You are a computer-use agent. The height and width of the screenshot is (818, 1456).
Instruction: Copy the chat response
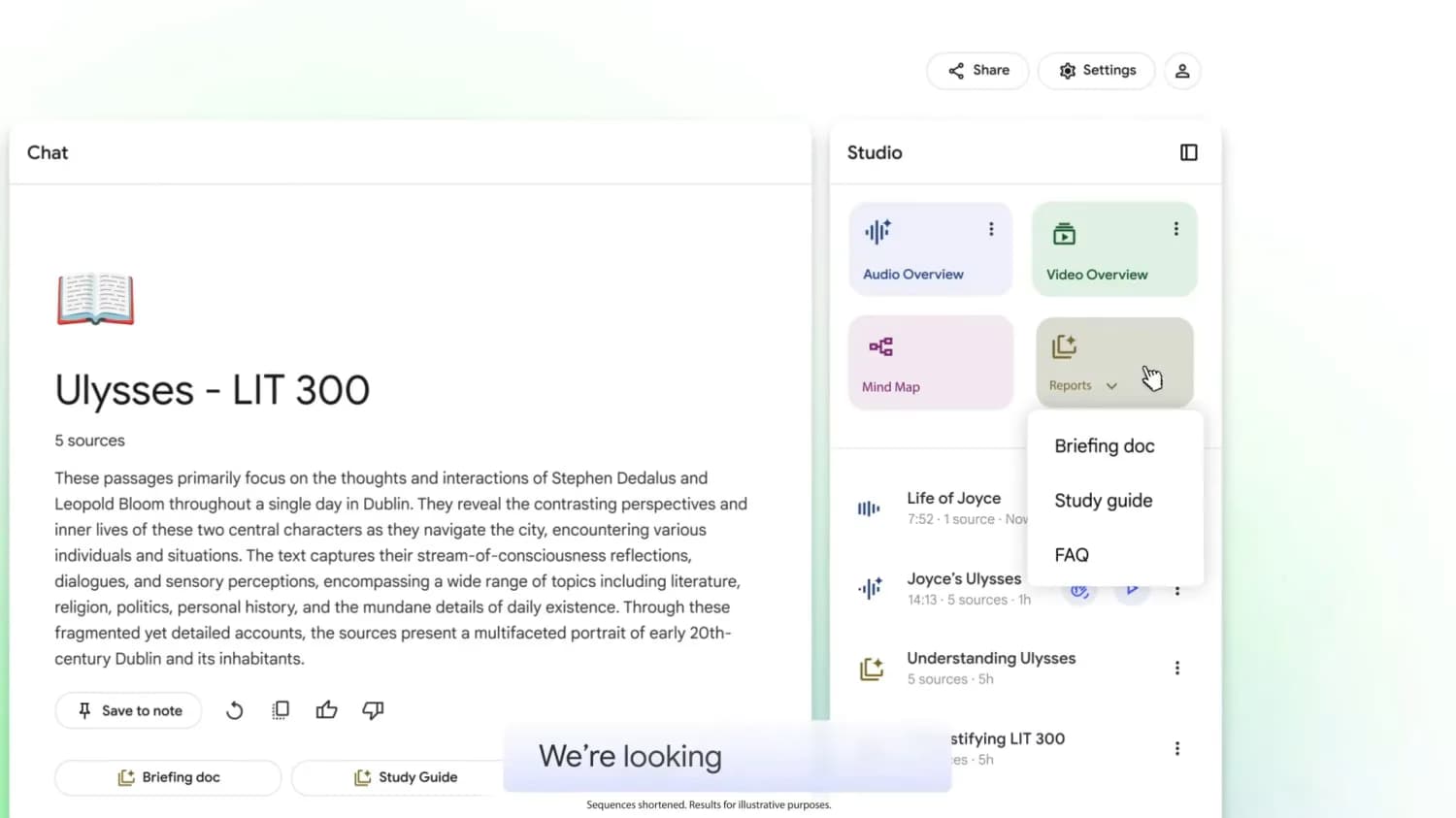coord(280,710)
